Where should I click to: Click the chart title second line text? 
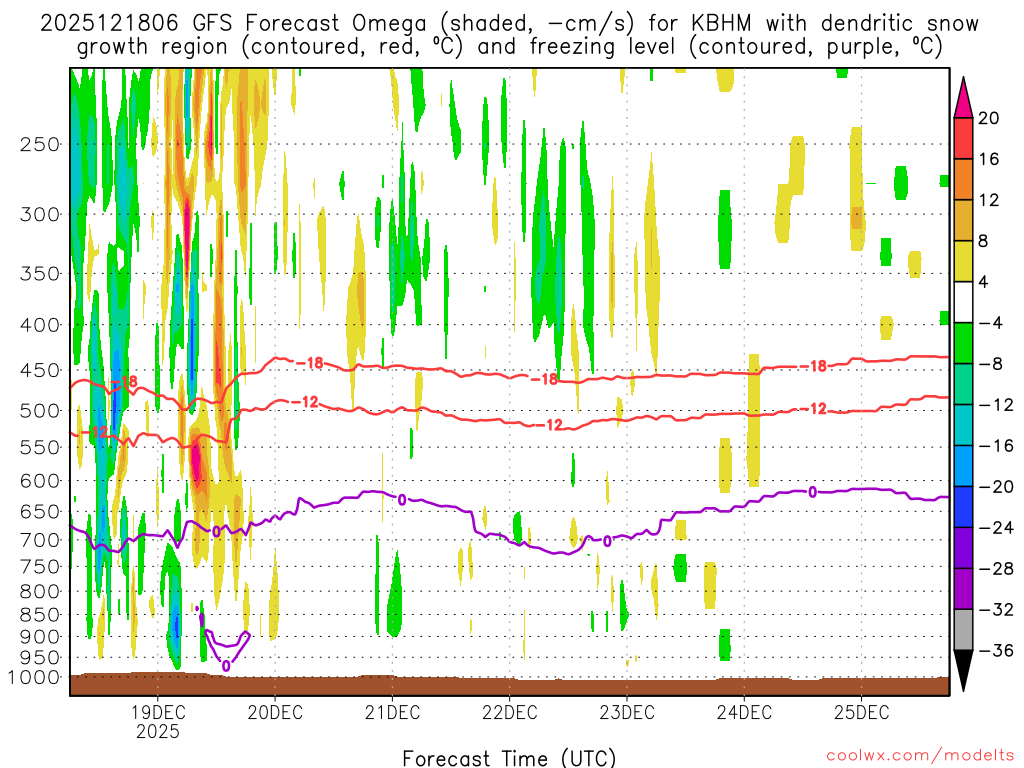[509, 47]
